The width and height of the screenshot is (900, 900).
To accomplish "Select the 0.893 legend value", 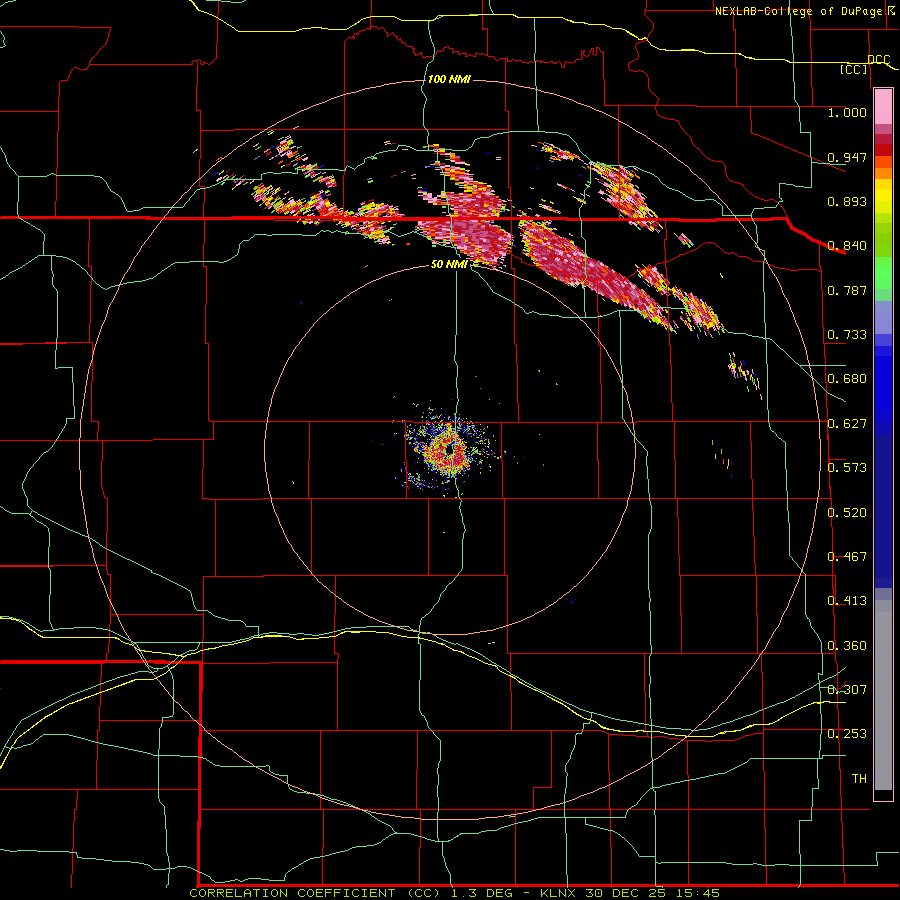I will [847, 201].
